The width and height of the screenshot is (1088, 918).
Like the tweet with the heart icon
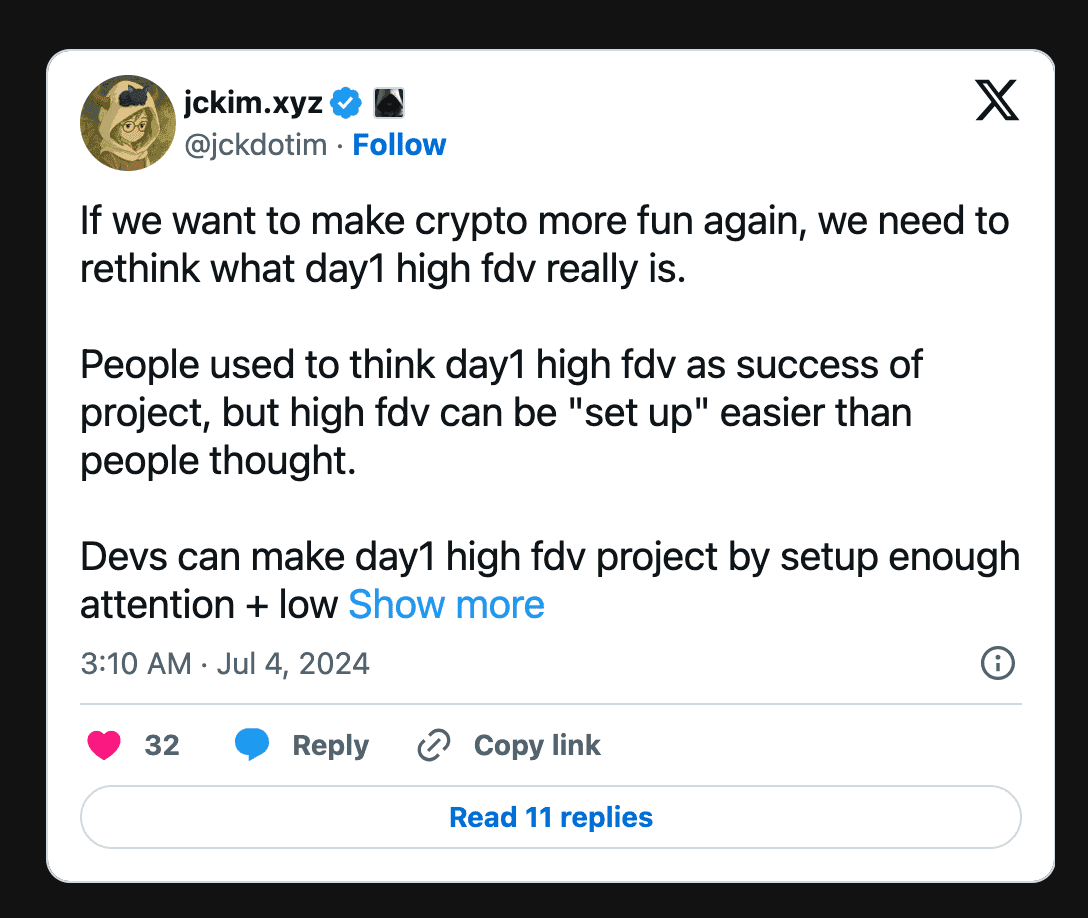[x=104, y=745]
